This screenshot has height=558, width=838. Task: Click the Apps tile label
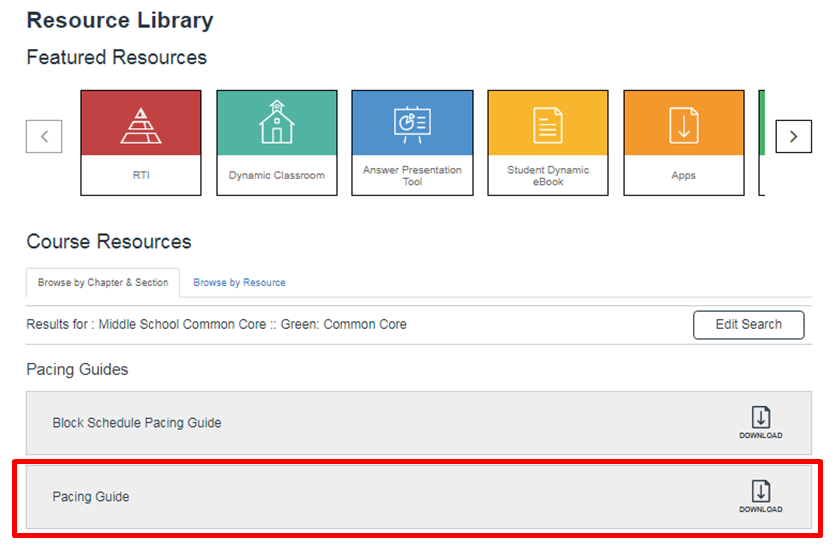coord(684,175)
